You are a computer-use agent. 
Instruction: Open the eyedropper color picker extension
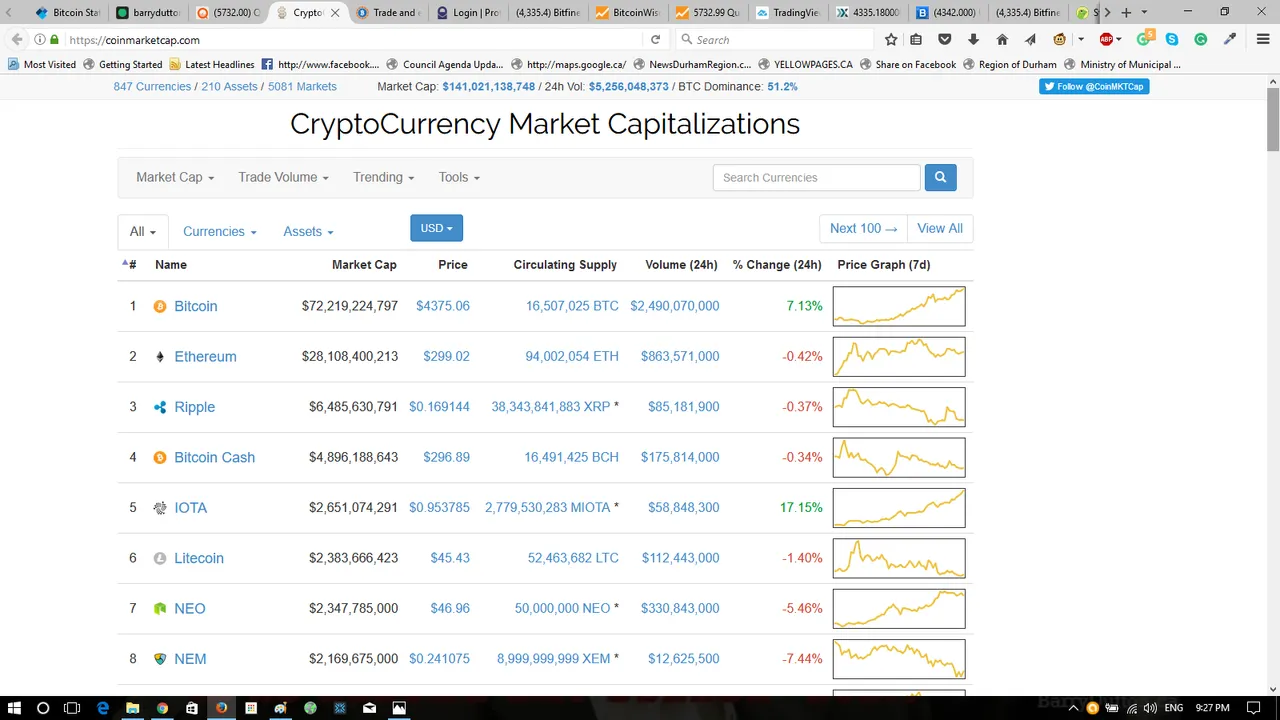(x=1231, y=40)
